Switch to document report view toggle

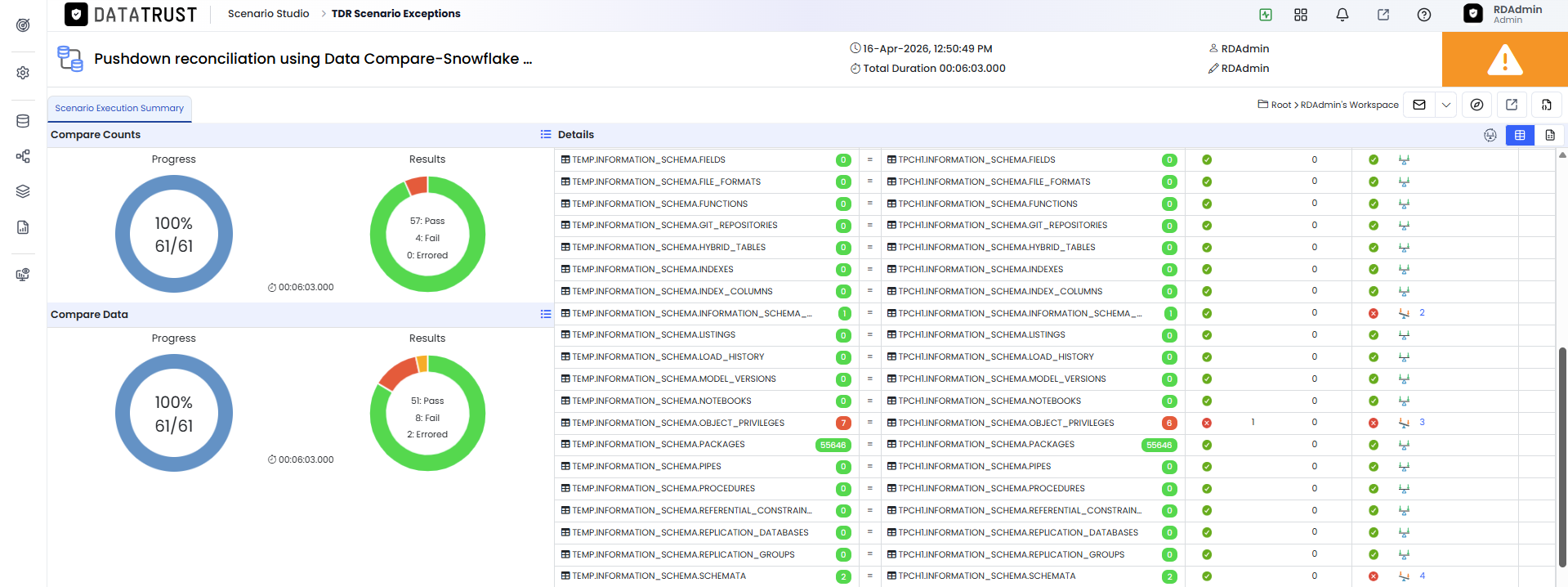(1550, 135)
